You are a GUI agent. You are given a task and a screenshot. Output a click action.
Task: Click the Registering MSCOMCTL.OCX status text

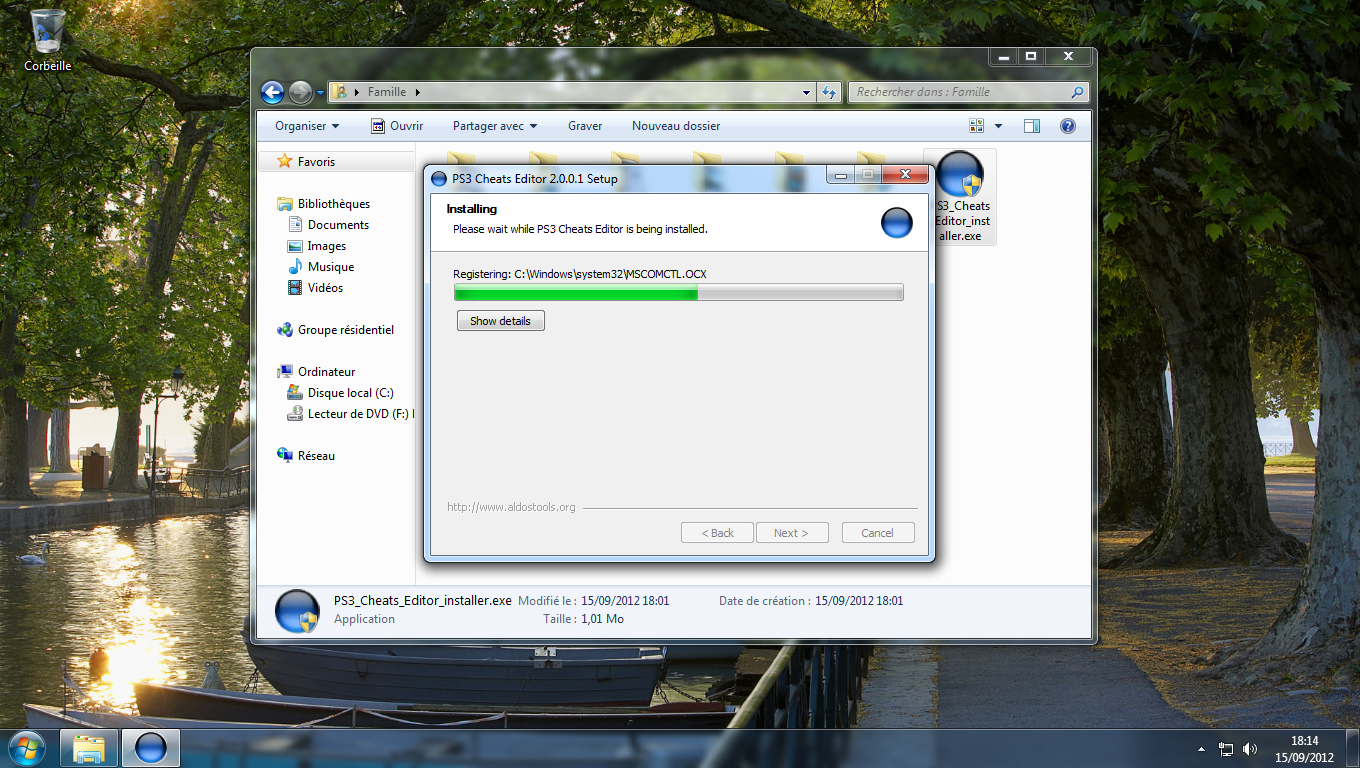(x=580, y=274)
